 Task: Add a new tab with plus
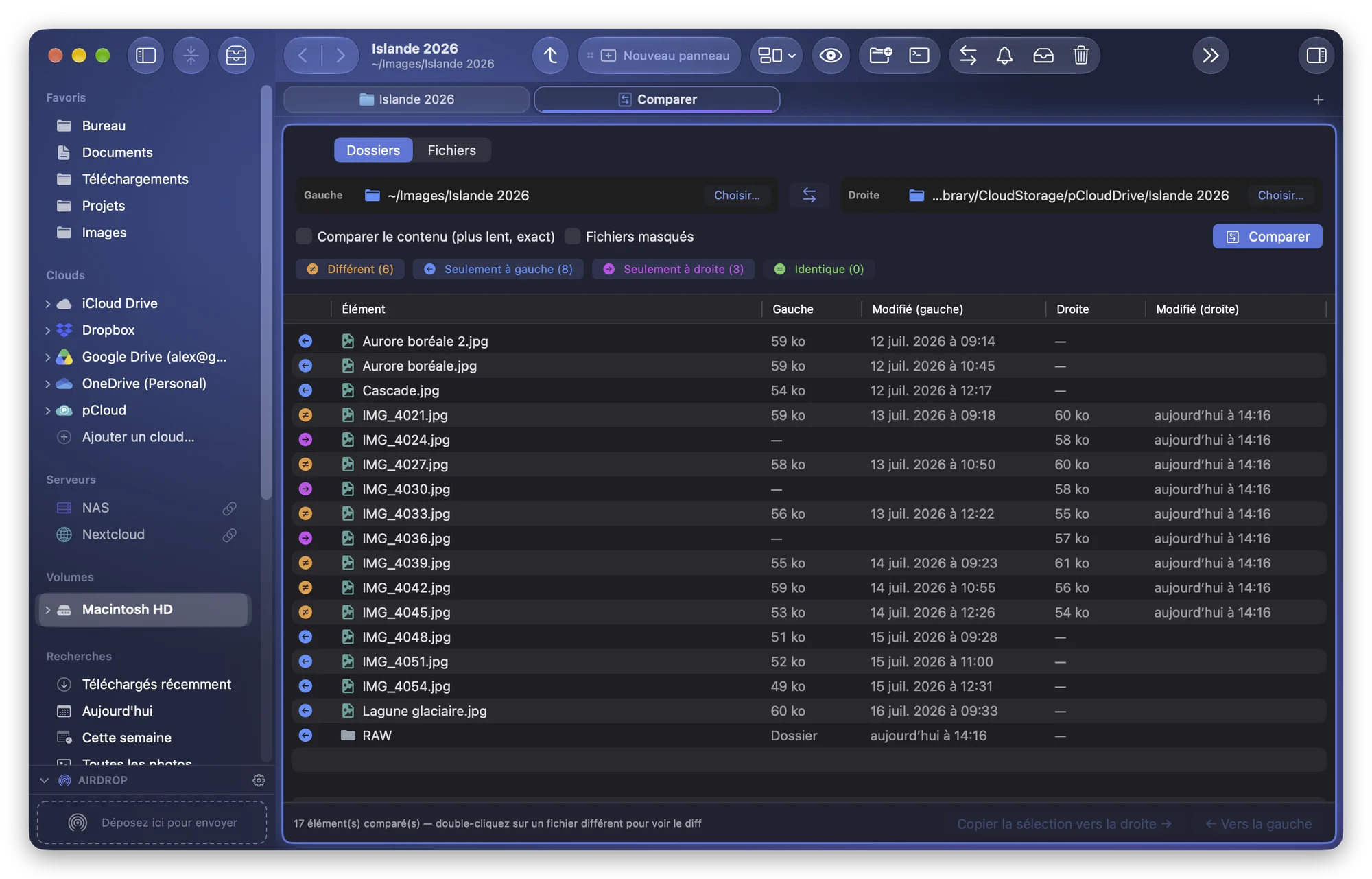(x=1318, y=100)
